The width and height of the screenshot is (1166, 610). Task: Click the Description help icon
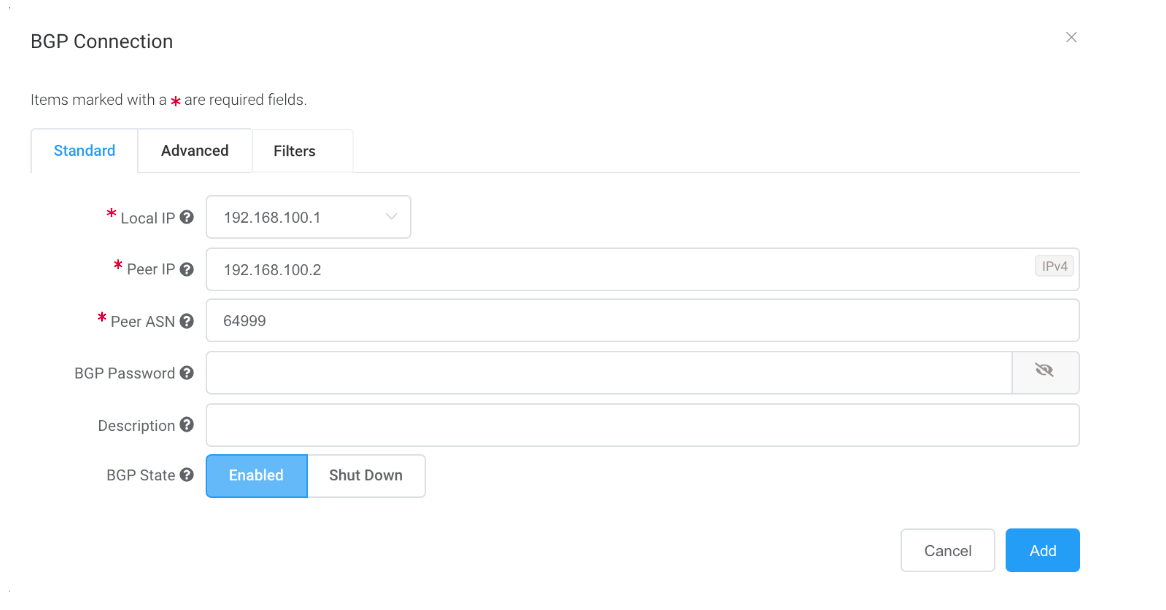coord(187,425)
